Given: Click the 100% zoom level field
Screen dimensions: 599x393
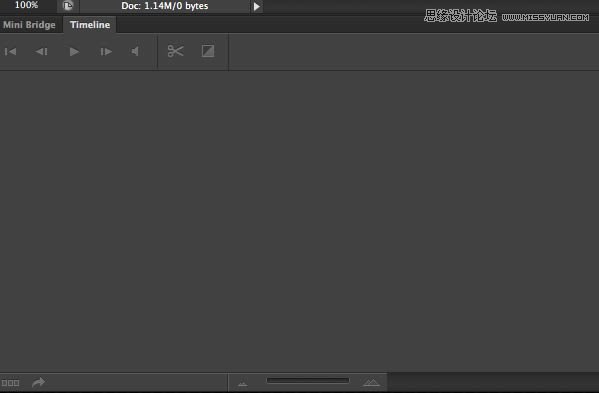Looking at the screenshot, I should [26, 5].
